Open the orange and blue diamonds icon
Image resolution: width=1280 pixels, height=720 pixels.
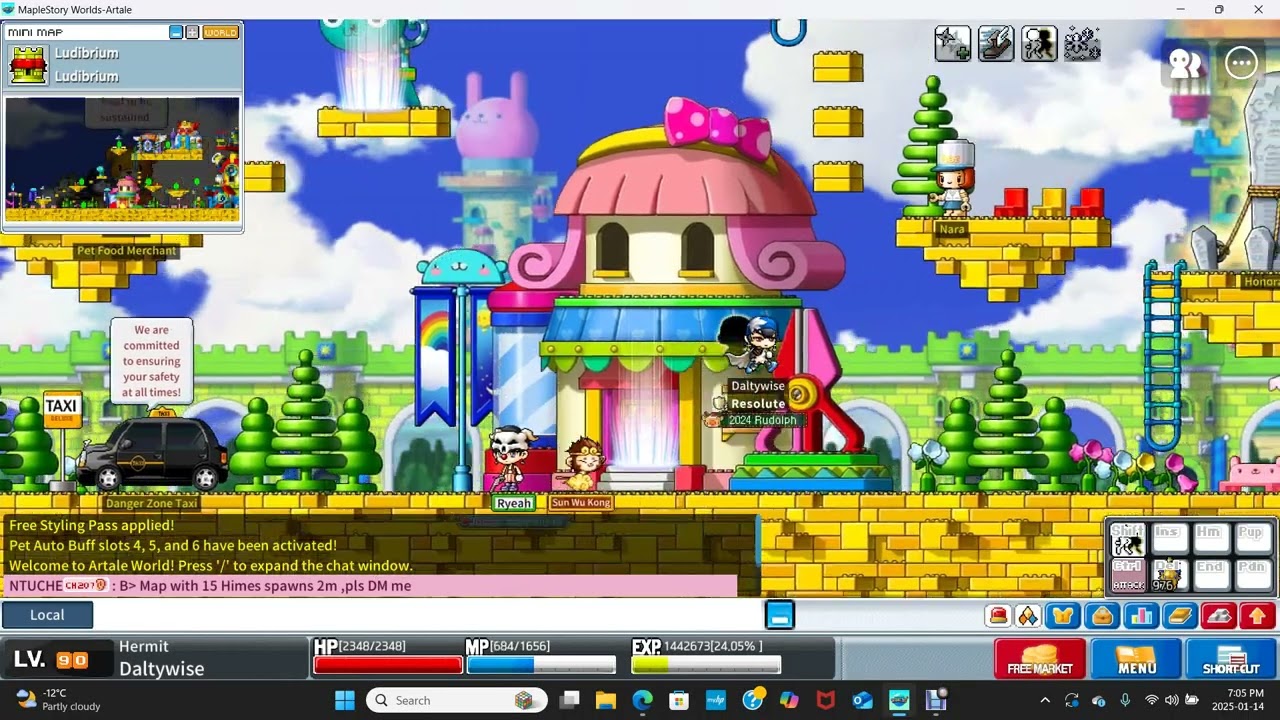coord(1029,616)
